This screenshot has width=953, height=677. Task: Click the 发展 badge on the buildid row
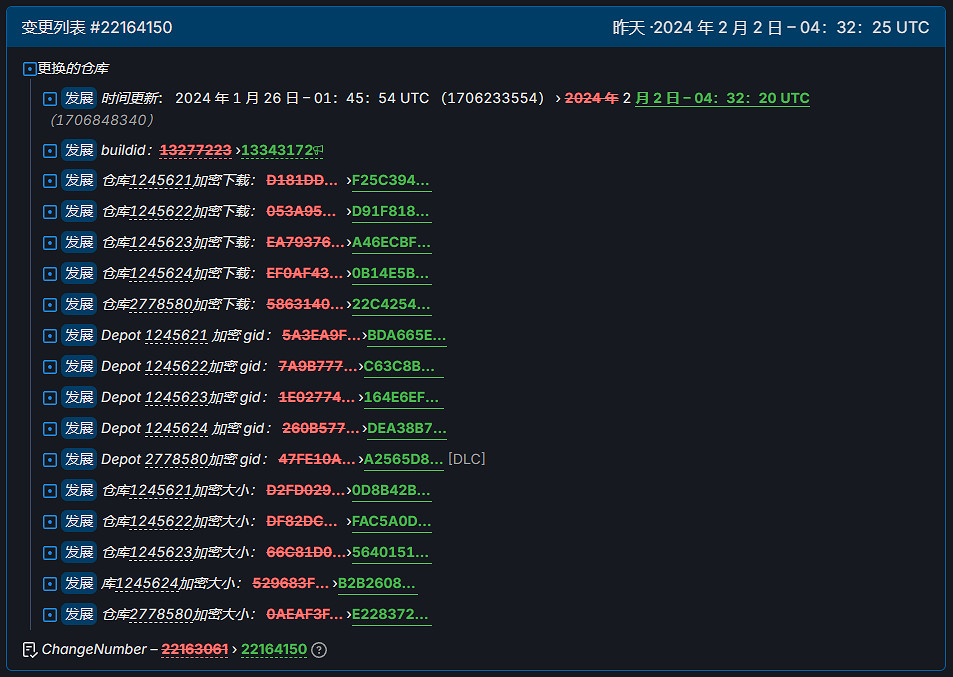(x=79, y=151)
